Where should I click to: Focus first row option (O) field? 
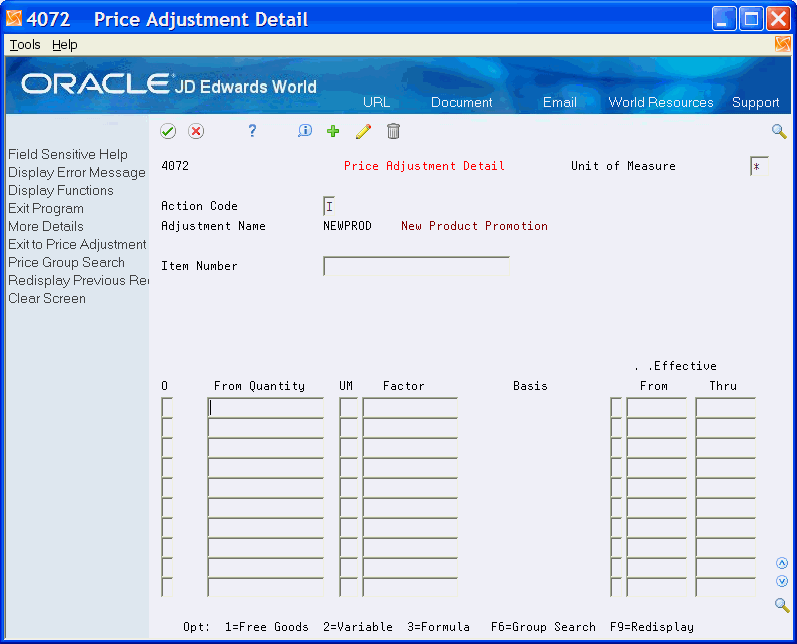pyautogui.click(x=167, y=408)
